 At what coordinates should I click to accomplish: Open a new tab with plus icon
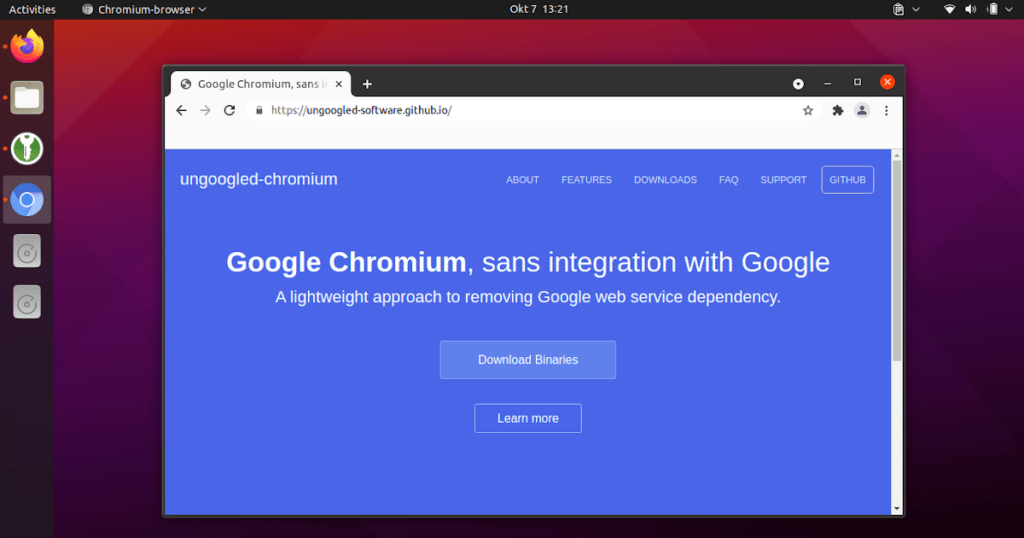click(367, 84)
